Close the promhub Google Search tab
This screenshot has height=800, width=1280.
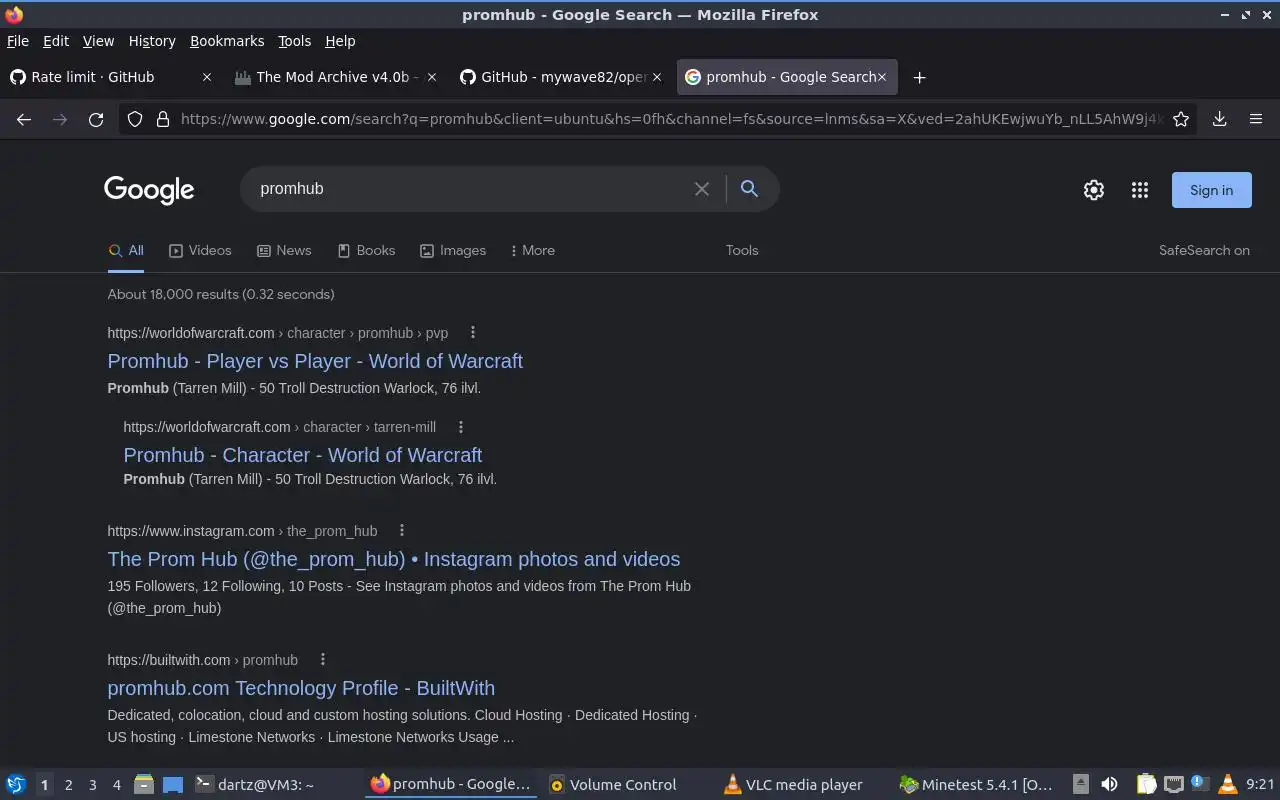point(882,77)
